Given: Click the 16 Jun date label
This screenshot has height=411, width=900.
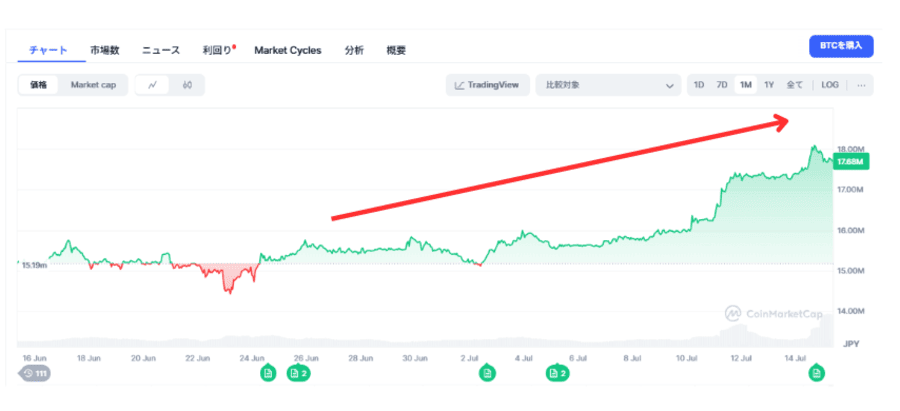Looking at the screenshot, I should coord(34,358).
